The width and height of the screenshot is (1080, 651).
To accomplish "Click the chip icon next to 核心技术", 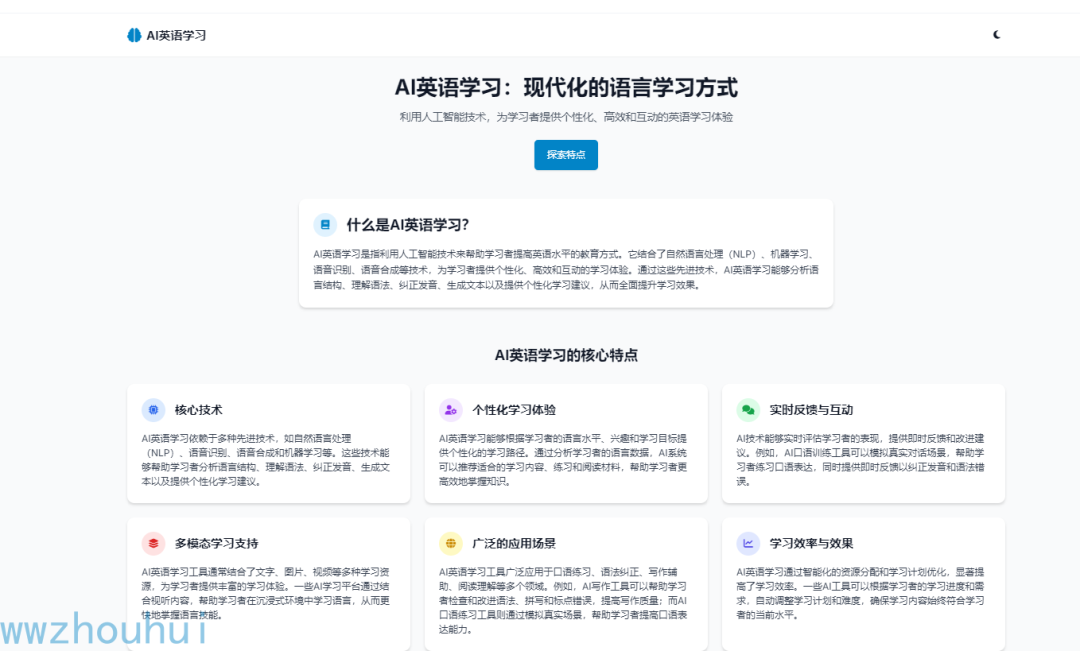I will pos(153,410).
